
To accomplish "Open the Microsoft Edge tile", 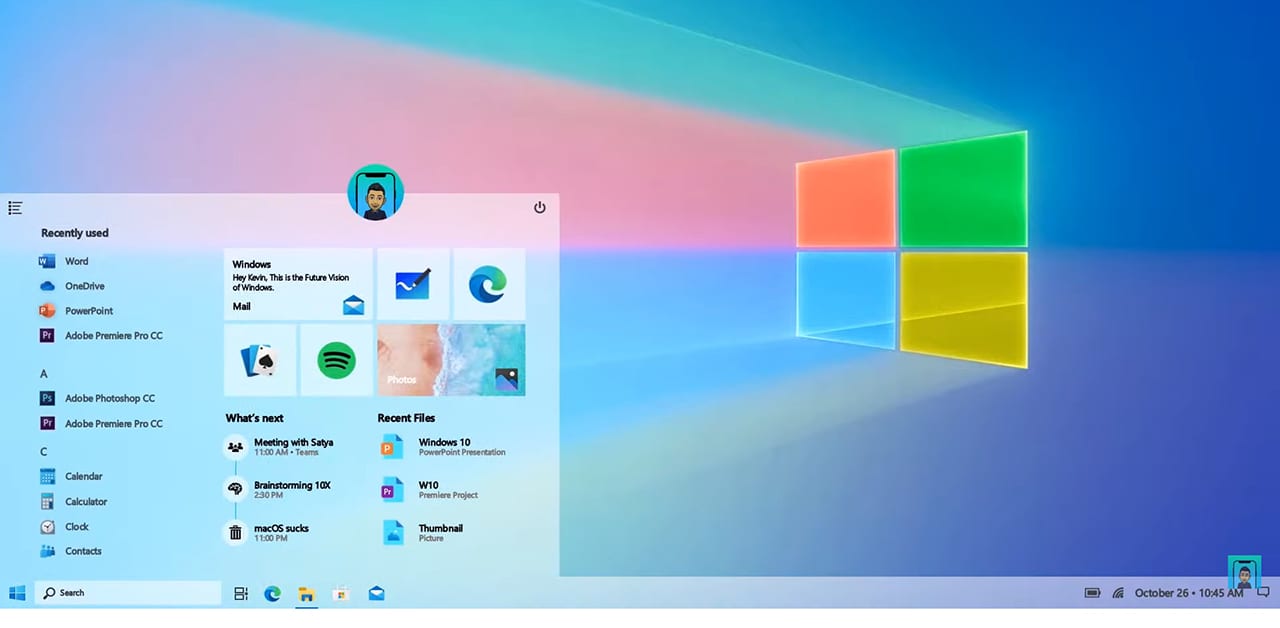I will coord(489,284).
